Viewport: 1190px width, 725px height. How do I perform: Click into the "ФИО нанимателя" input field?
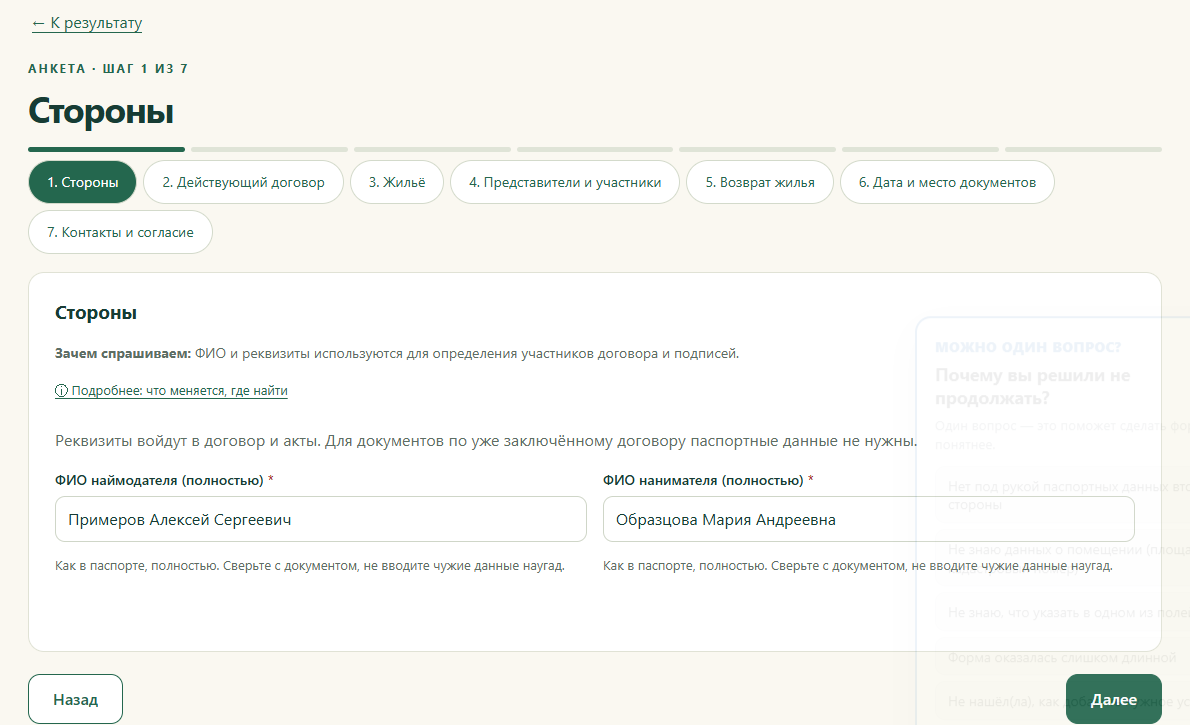pyautogui.click(x=868, y=519)
